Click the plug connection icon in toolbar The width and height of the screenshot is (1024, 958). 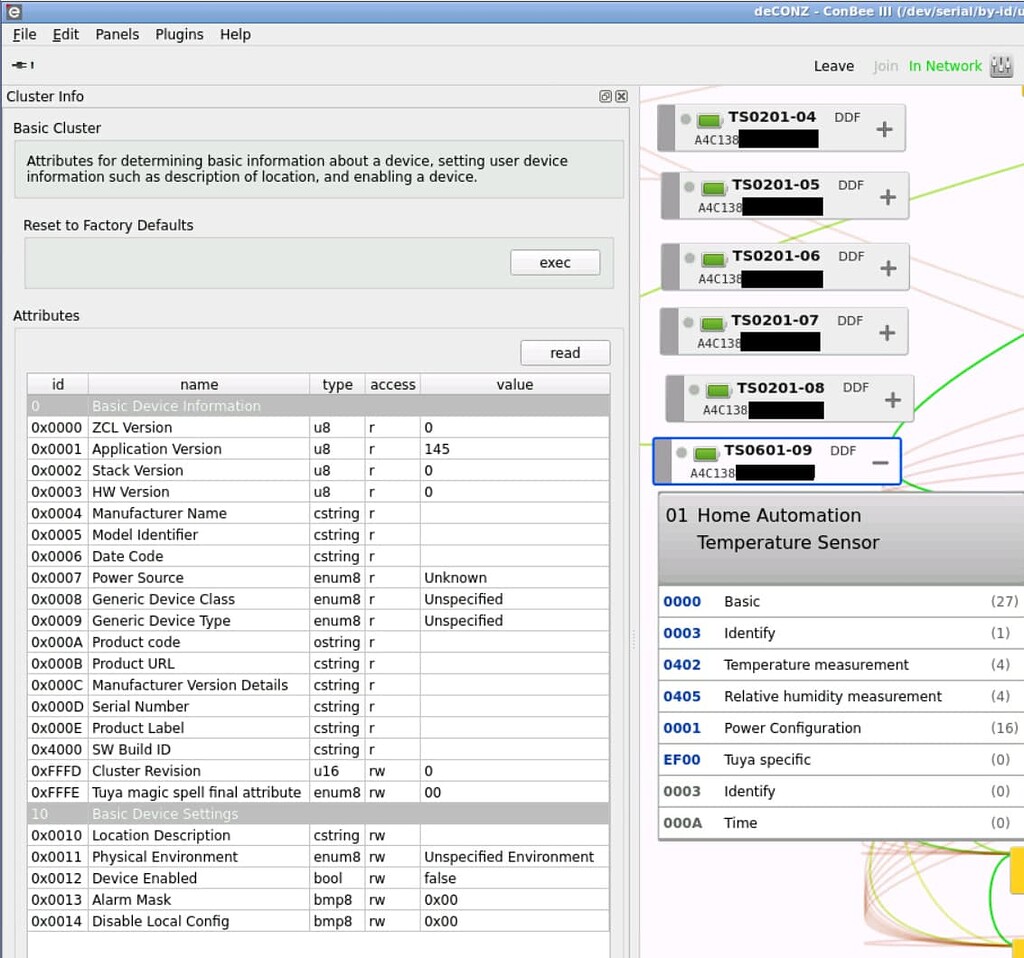click(22, 65)
